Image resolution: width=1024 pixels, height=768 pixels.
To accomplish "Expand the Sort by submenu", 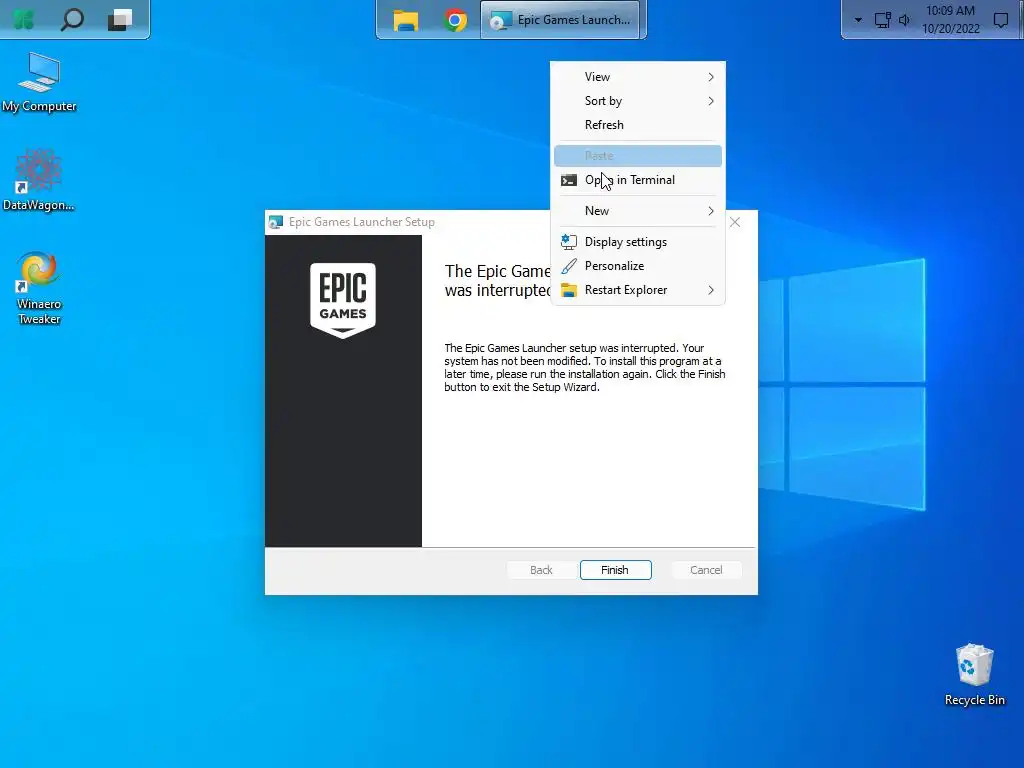I will (x=638, y=101).
